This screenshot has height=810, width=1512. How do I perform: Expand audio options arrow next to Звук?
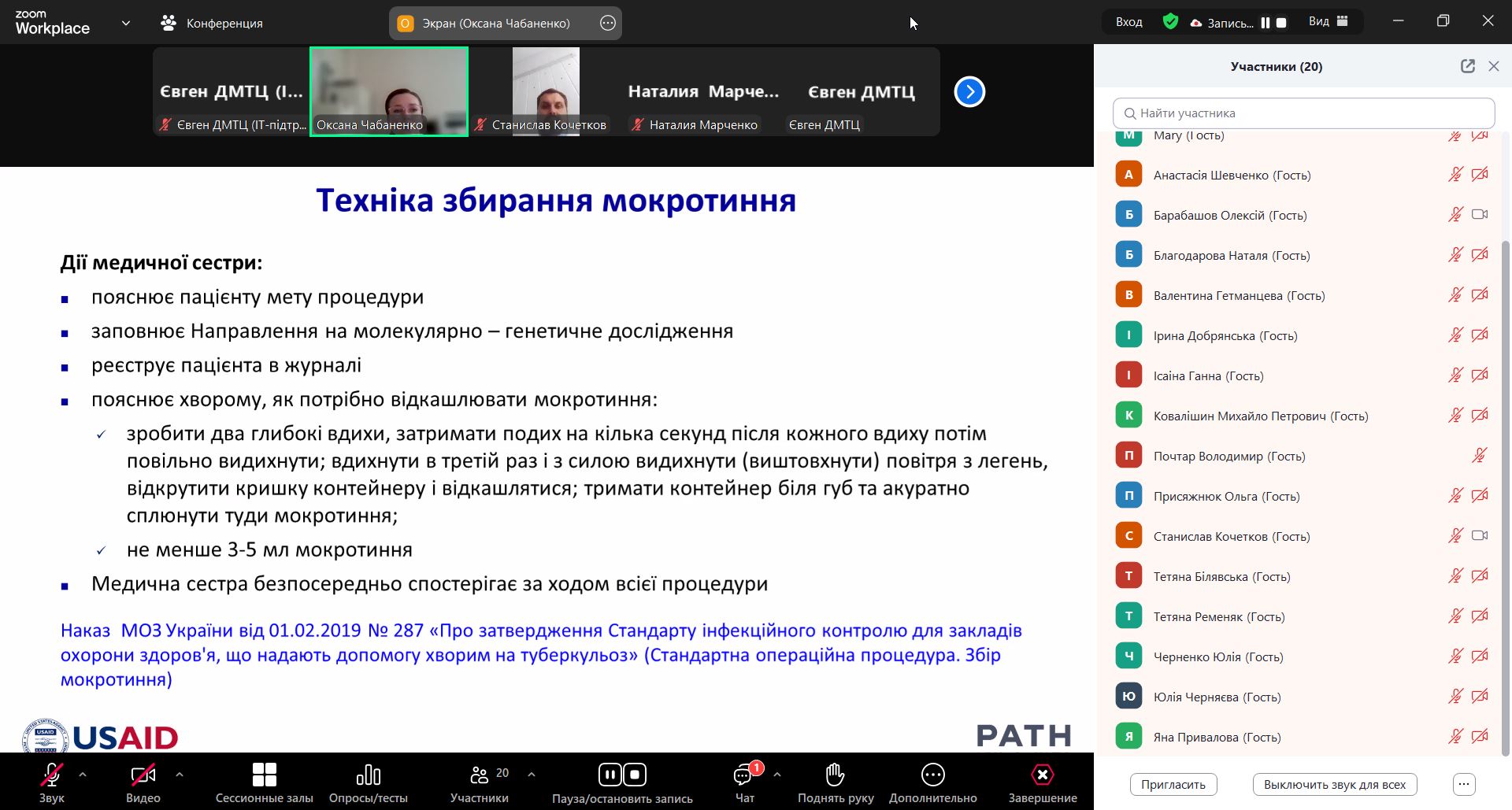point(83,775)
